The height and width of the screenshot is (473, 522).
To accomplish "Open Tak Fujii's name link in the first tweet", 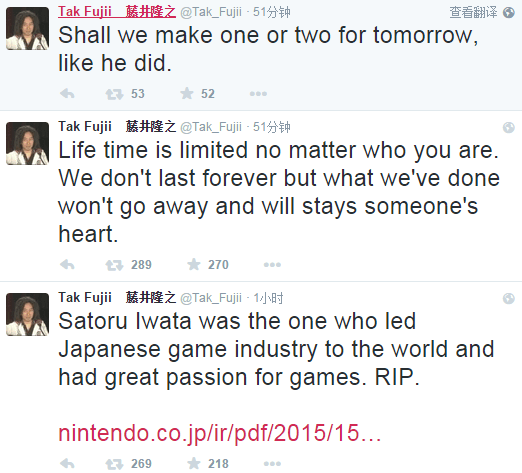I will (x=117, y=12).
